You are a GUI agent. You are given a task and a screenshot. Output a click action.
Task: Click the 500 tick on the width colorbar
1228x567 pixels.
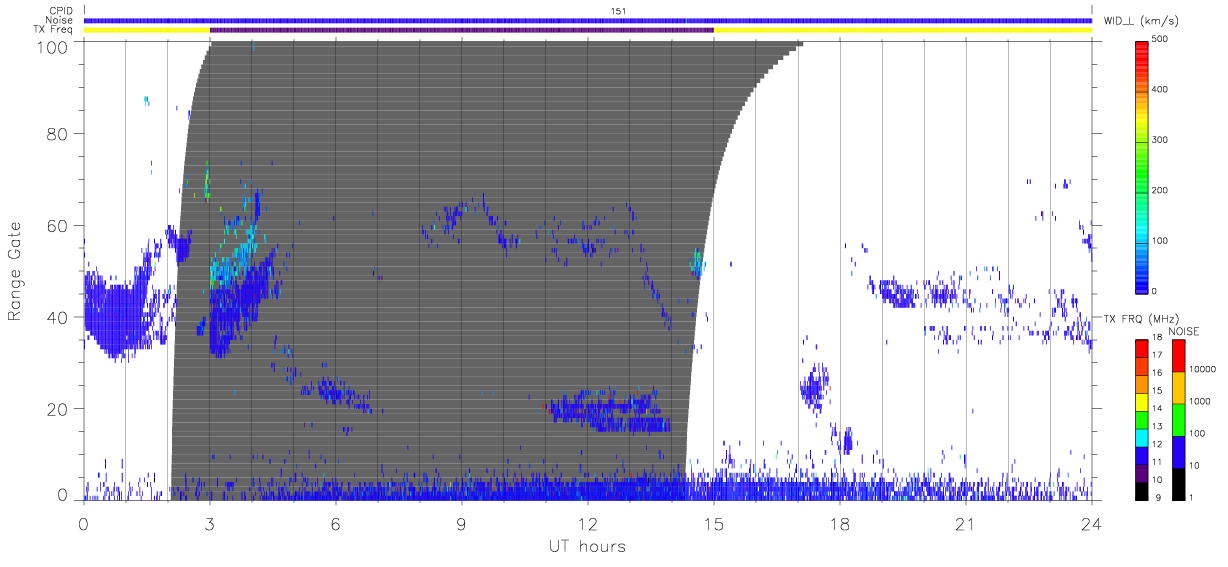pos(1159,39)
